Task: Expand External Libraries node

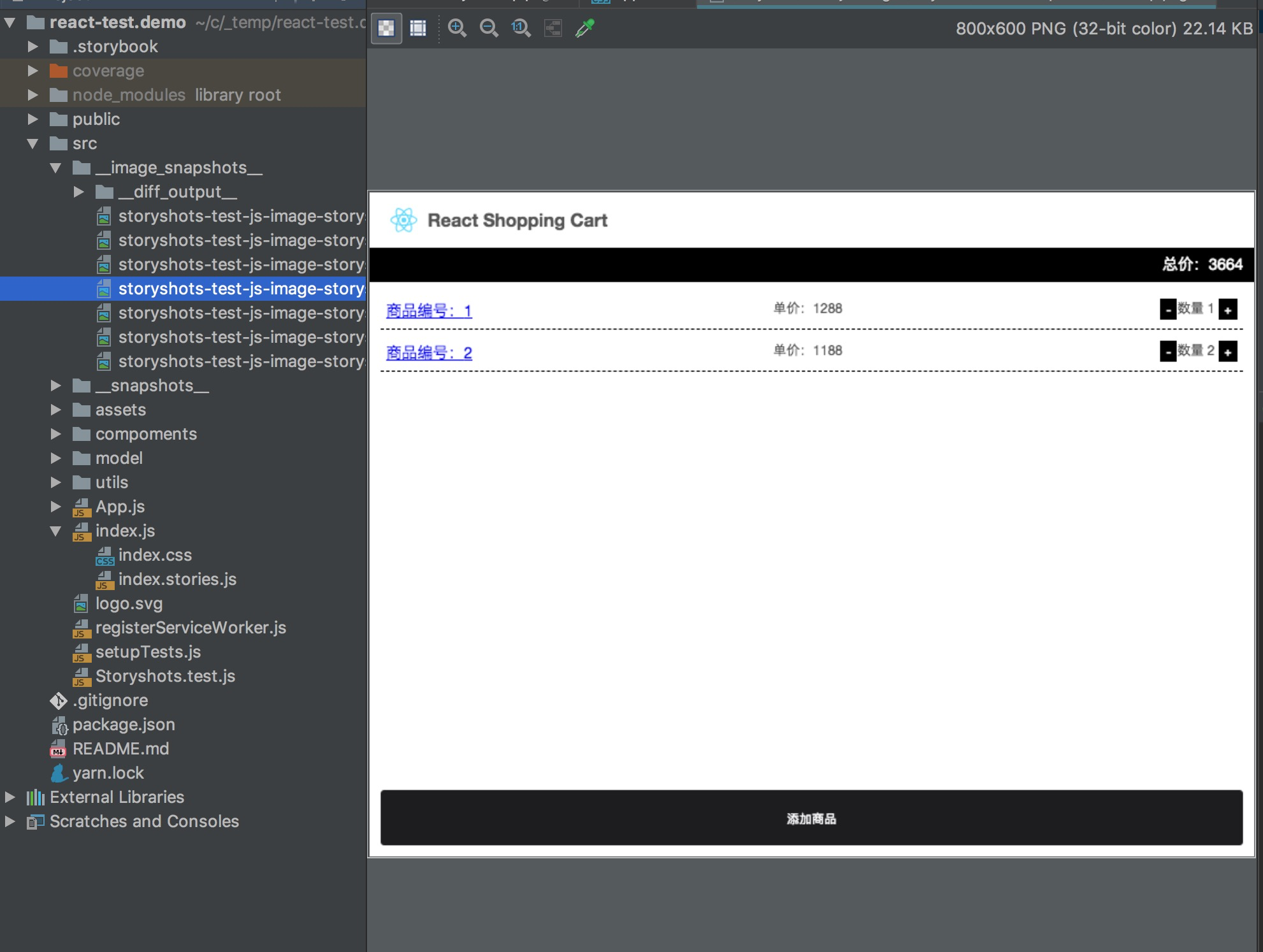Action: coord(10,797)
